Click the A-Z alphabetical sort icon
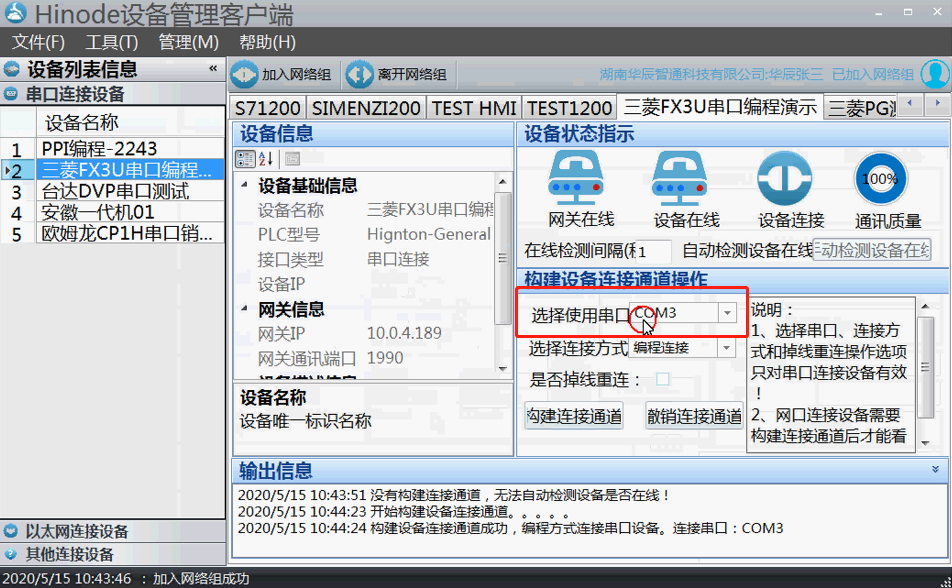This screenshot has width=952, height=588. point(265,158)
